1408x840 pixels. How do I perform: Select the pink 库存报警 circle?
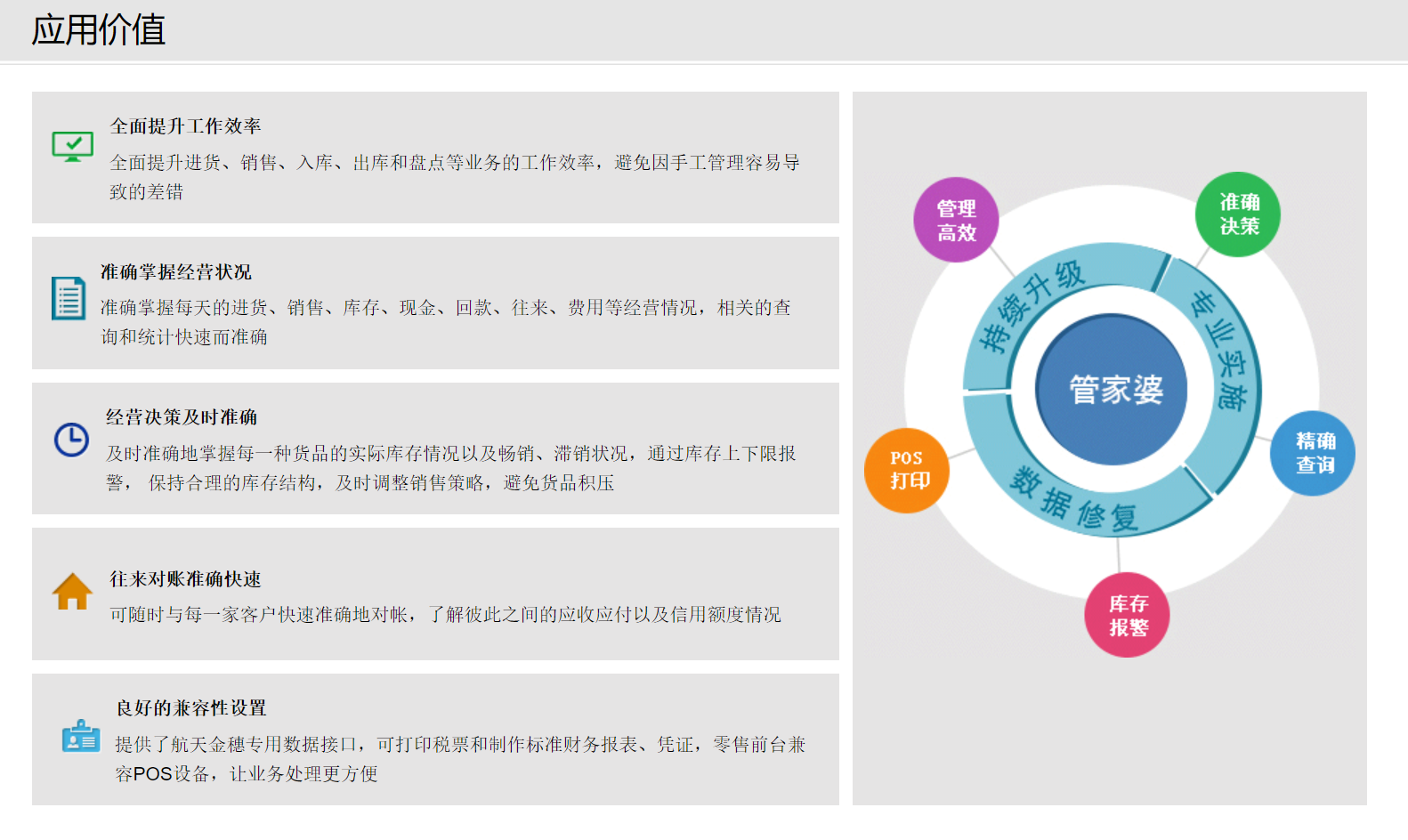pyautogui.click(x=1127, y=615)
